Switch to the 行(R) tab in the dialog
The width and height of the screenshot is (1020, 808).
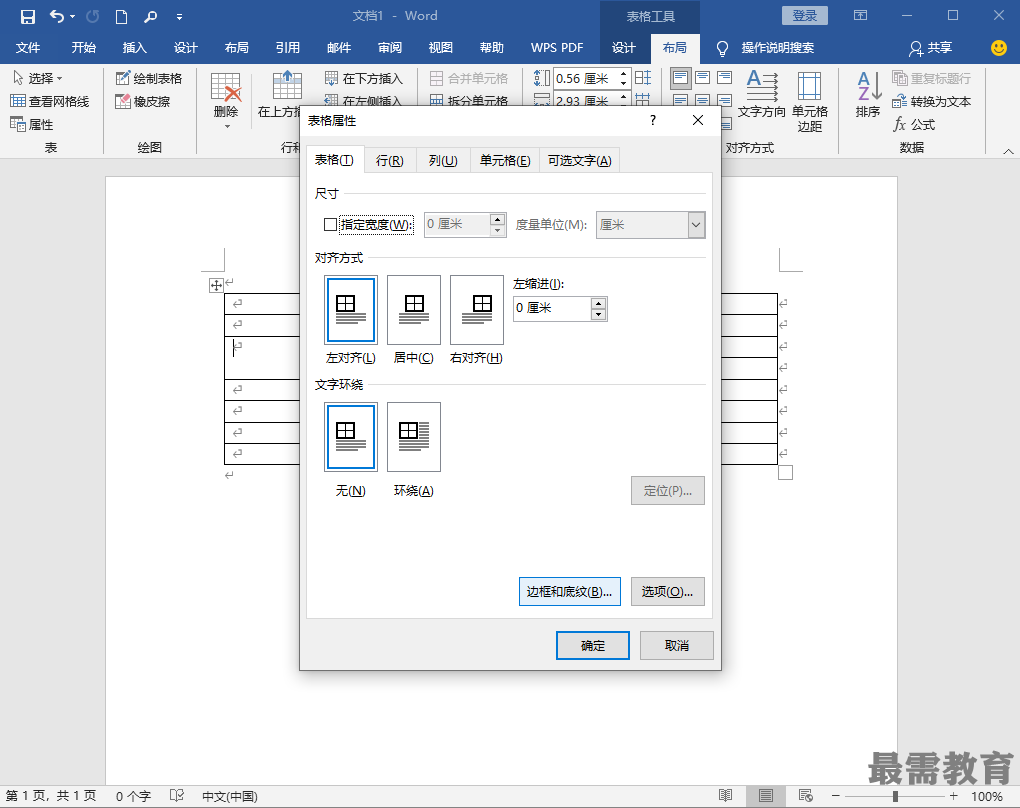390,161
